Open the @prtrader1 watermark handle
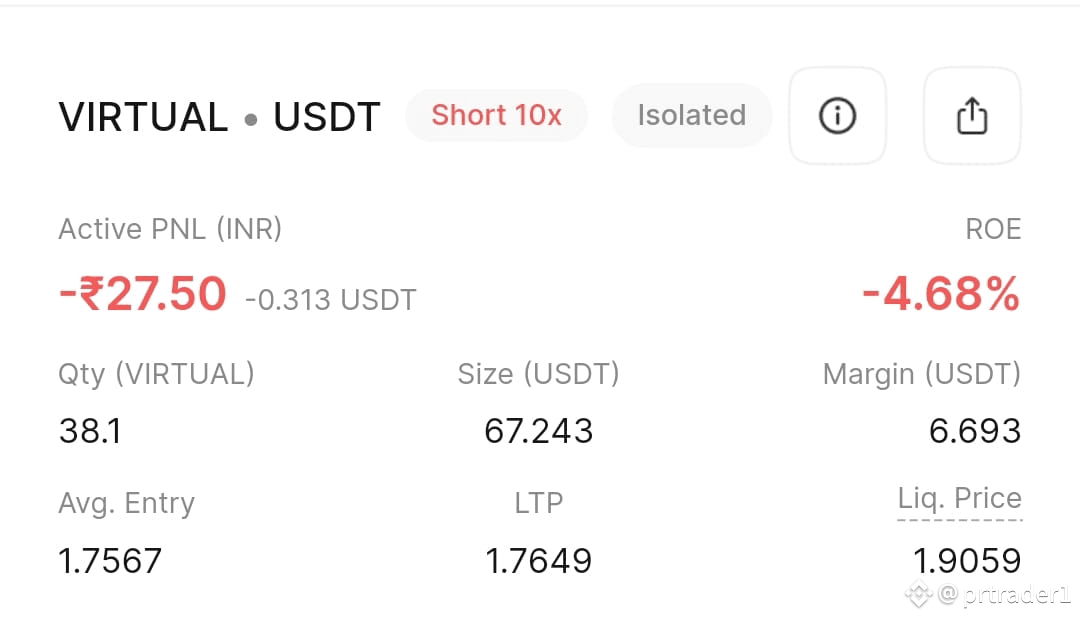This screenshot has height=619, width=1080. [x=1004, y=594]
